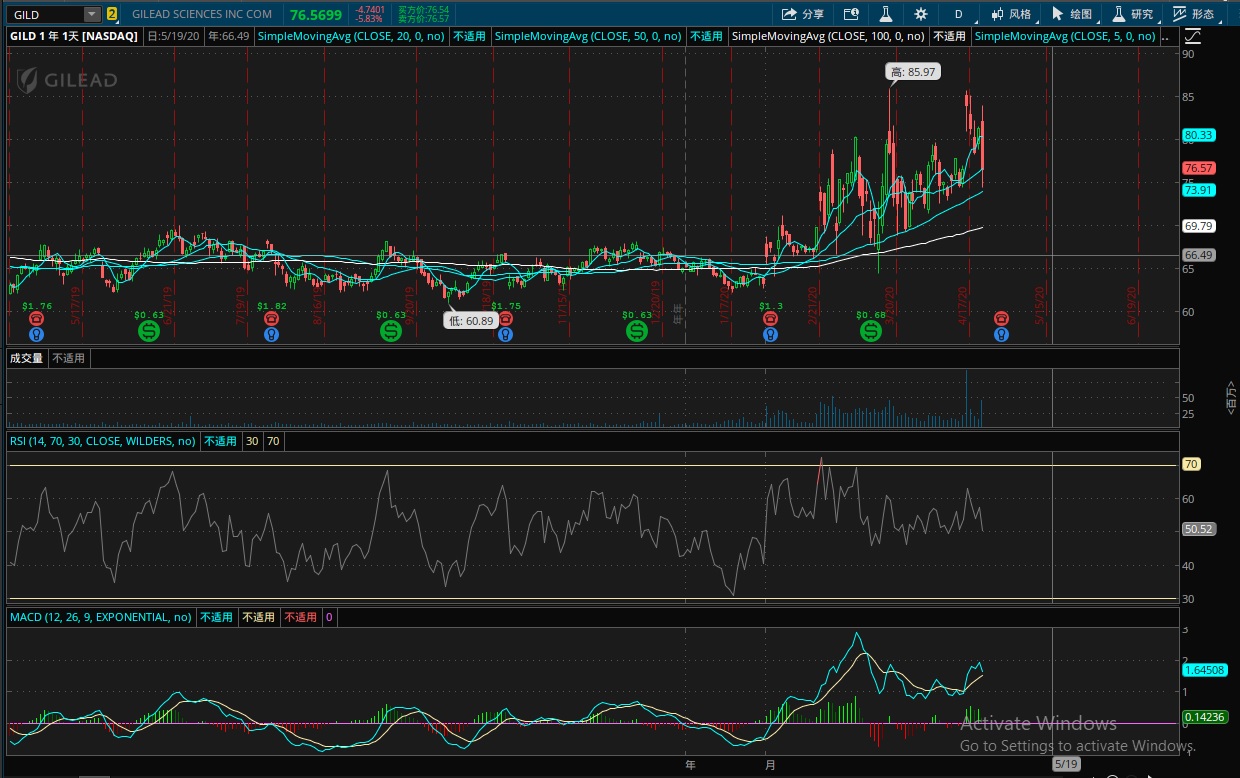Image resolution: width=1240 pixels, height=778 pixels.
Task: Click the lightbulb icon after 4/17/20
Action: 1001,334
